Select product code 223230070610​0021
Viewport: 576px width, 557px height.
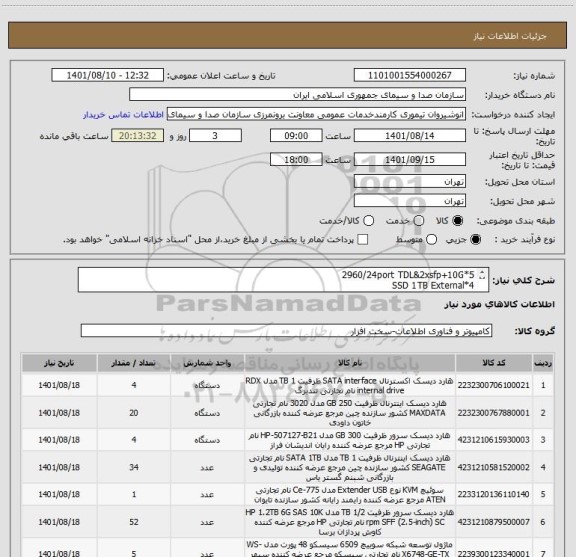[493, 385]
